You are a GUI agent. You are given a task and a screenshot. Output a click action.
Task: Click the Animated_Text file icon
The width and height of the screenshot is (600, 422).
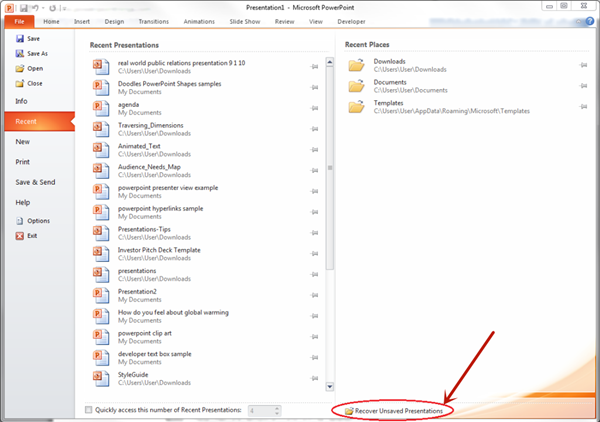[x=101, y=150]
